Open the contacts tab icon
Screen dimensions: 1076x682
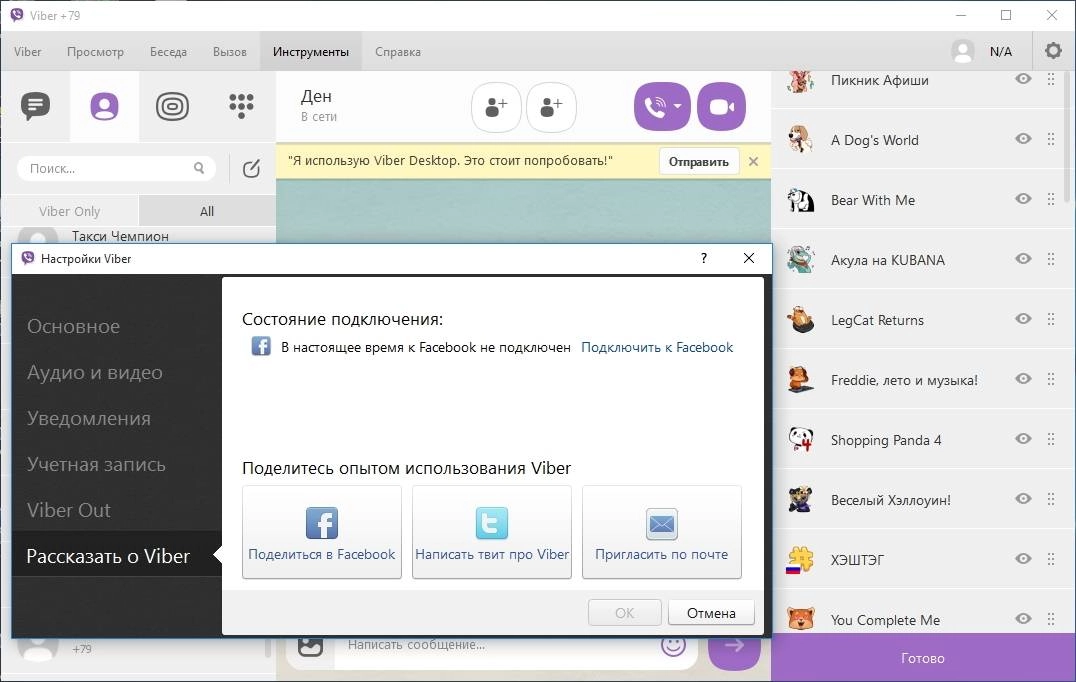(x=104, y=106)
